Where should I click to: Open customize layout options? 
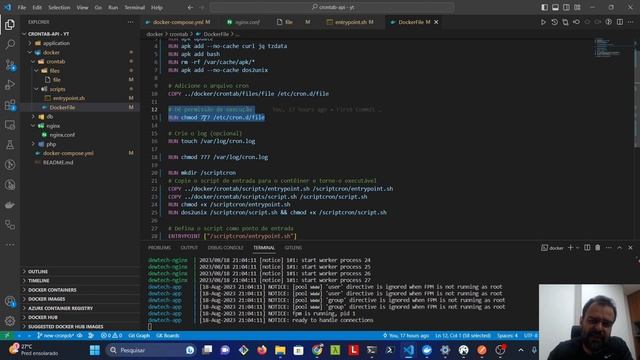coord(577,7)
